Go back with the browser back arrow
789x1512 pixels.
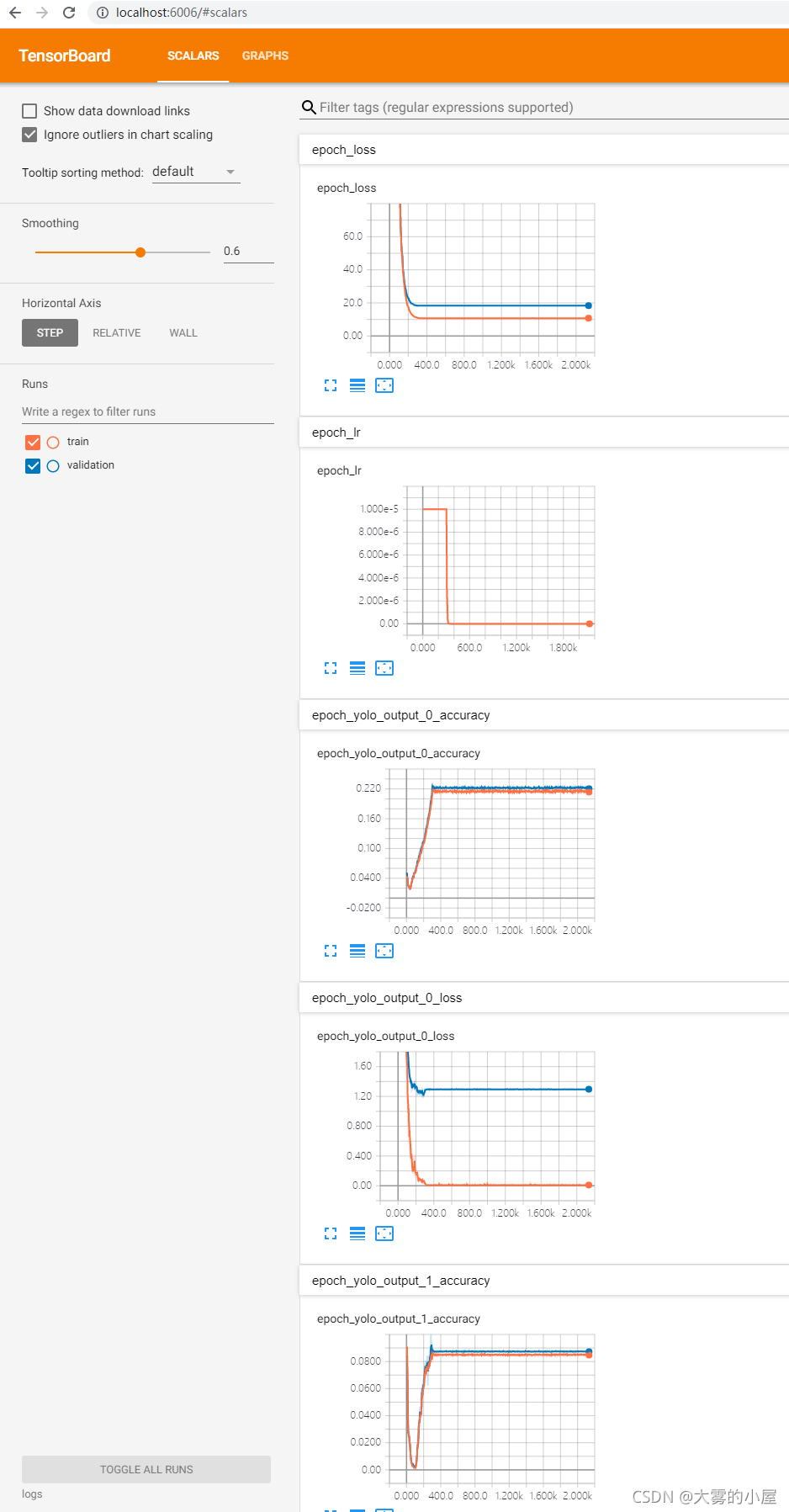[x=15, y=13]
